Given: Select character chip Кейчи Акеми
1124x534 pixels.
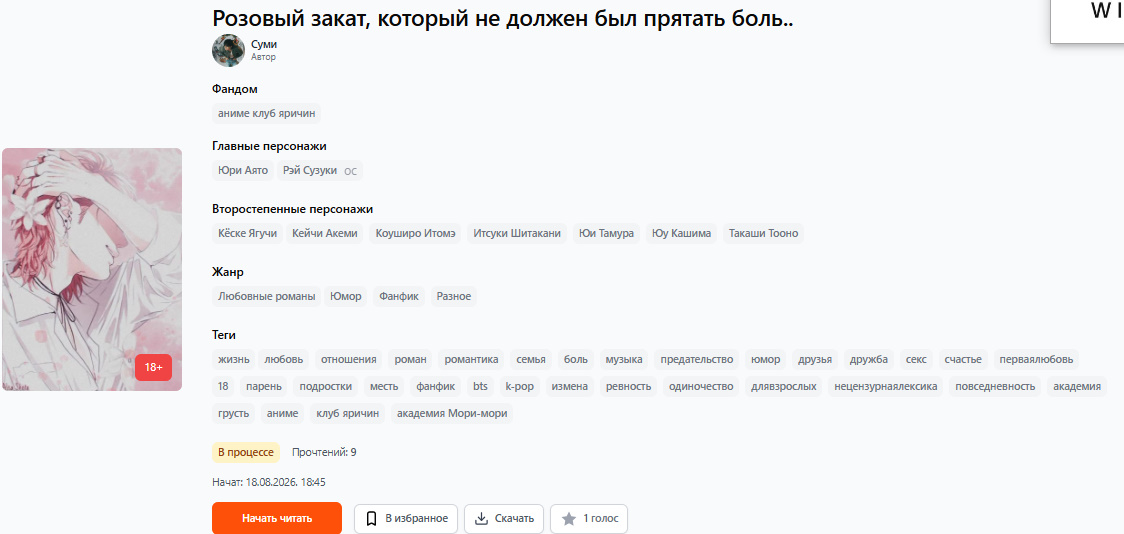Looking at the screenshot, I should [325, 234].
